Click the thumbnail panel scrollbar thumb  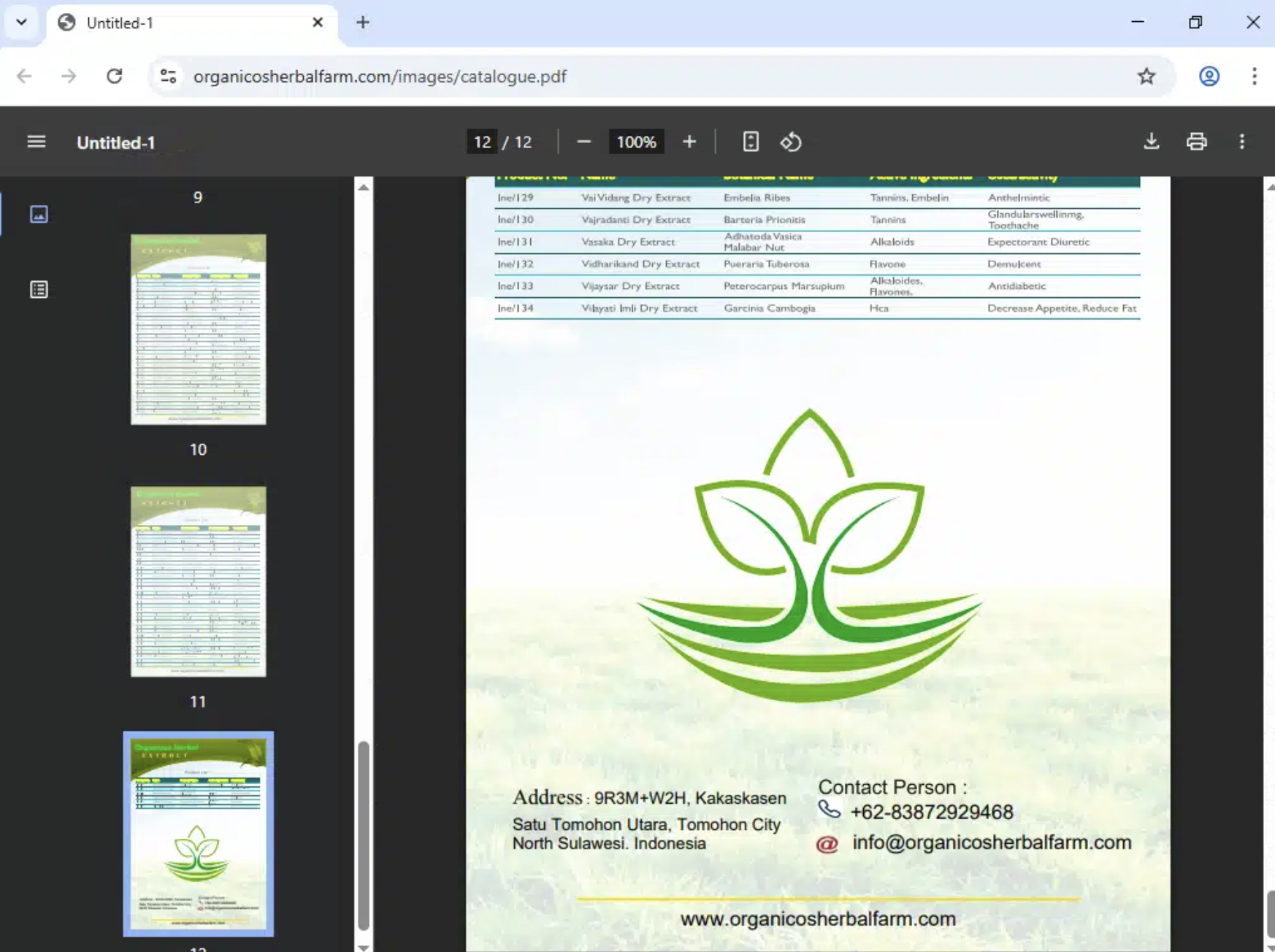(x=363, y=835)
